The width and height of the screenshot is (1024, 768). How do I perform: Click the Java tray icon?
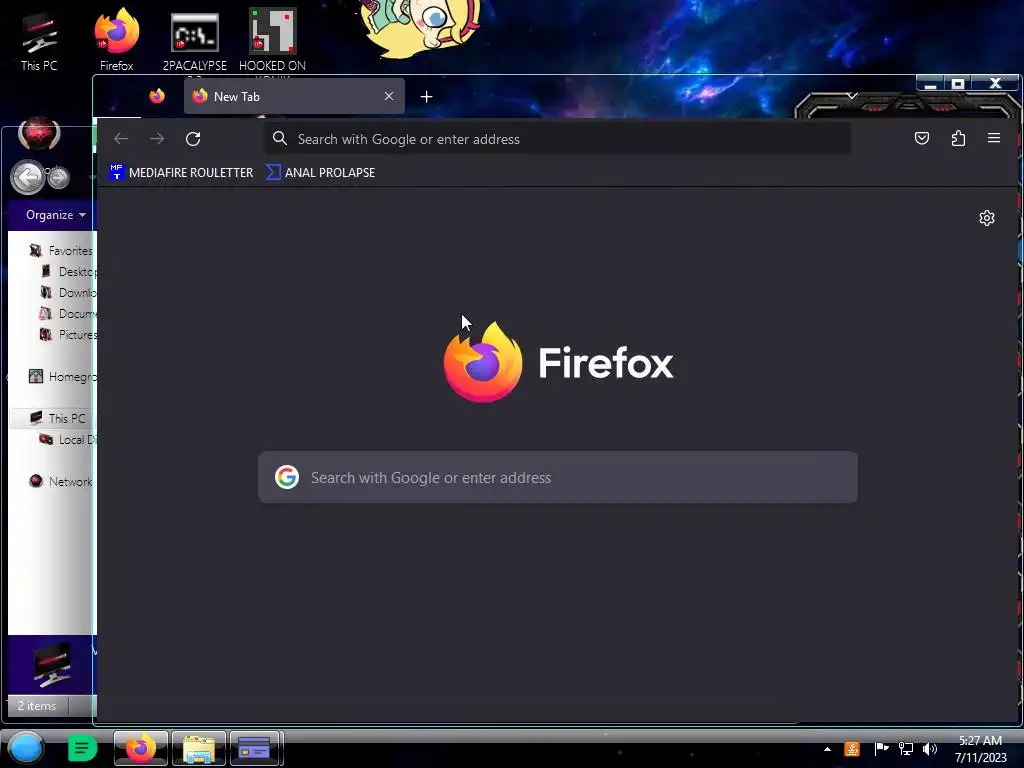(852, 749)
